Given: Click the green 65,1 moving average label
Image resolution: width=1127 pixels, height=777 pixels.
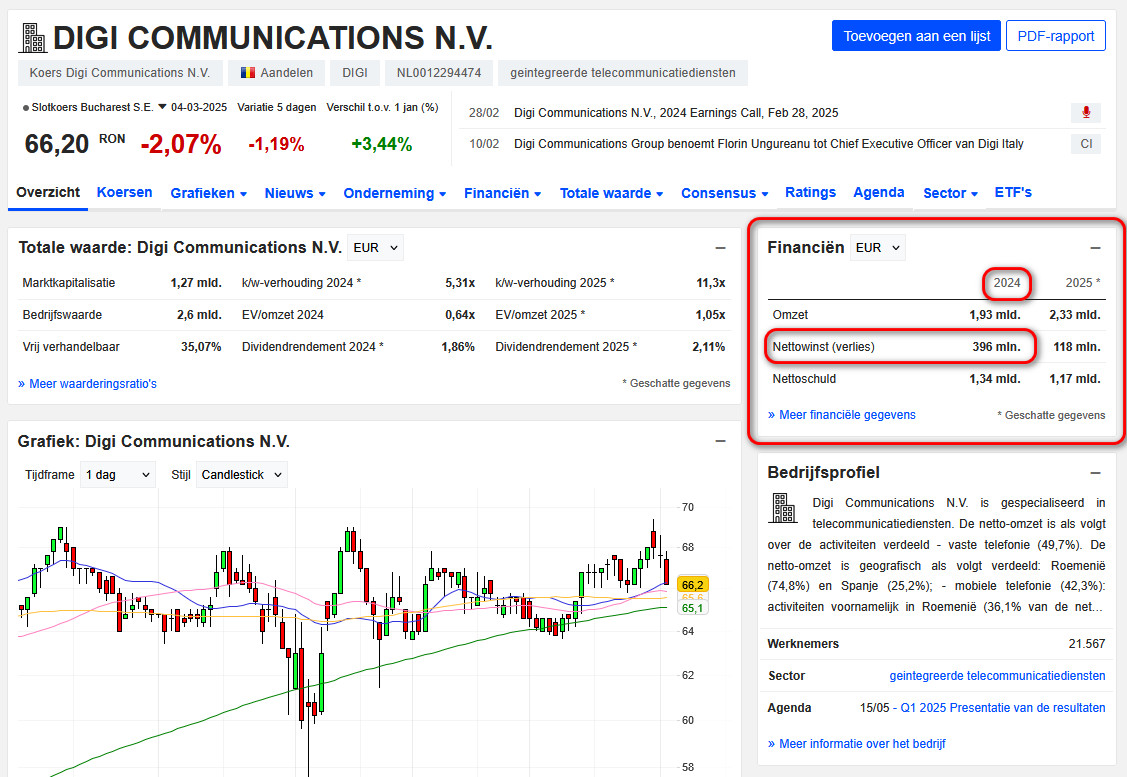Looking at the screenshot, I should coord(692,608).
